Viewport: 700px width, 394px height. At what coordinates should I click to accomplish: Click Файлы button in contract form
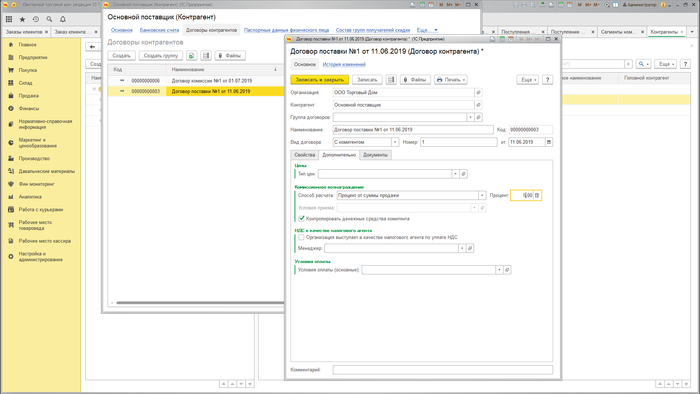pos(415,80)
